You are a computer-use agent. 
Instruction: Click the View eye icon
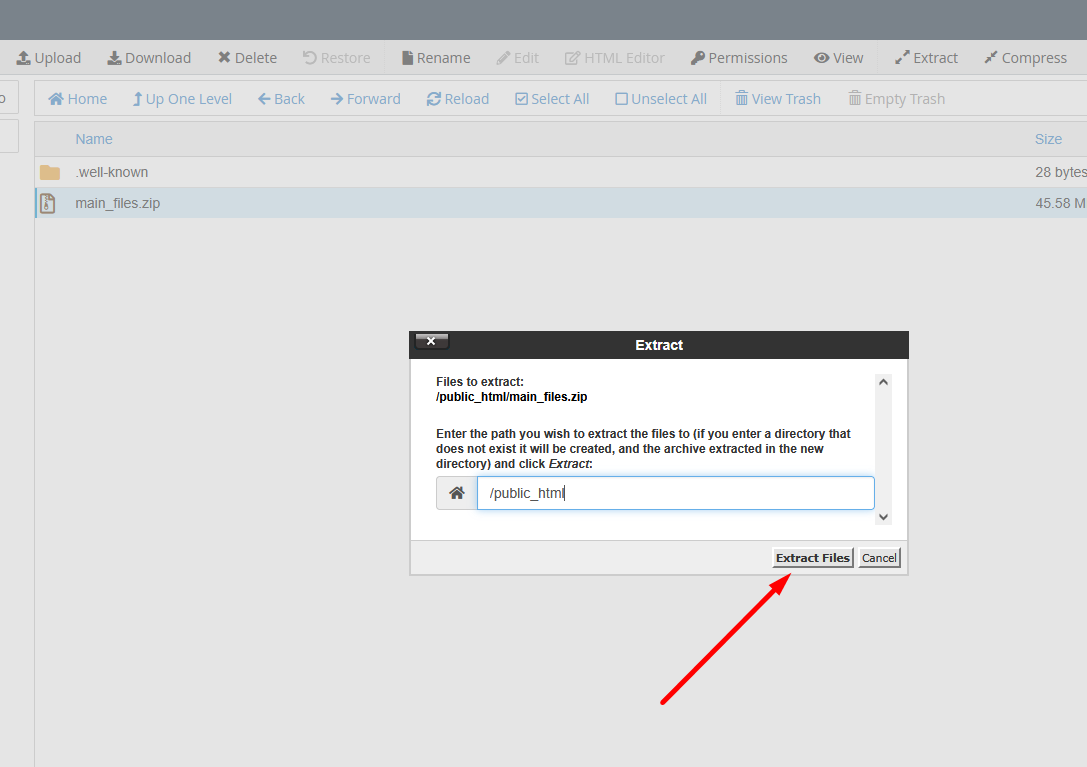[x=822, y=58]
